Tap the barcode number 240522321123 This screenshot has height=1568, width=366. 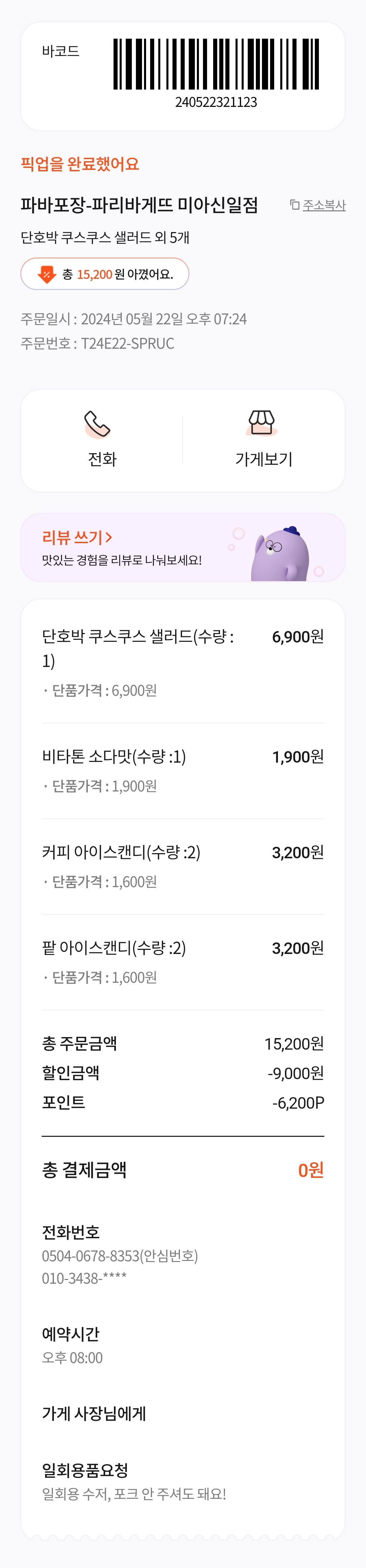pyautogui.click(x=216, y=102)
